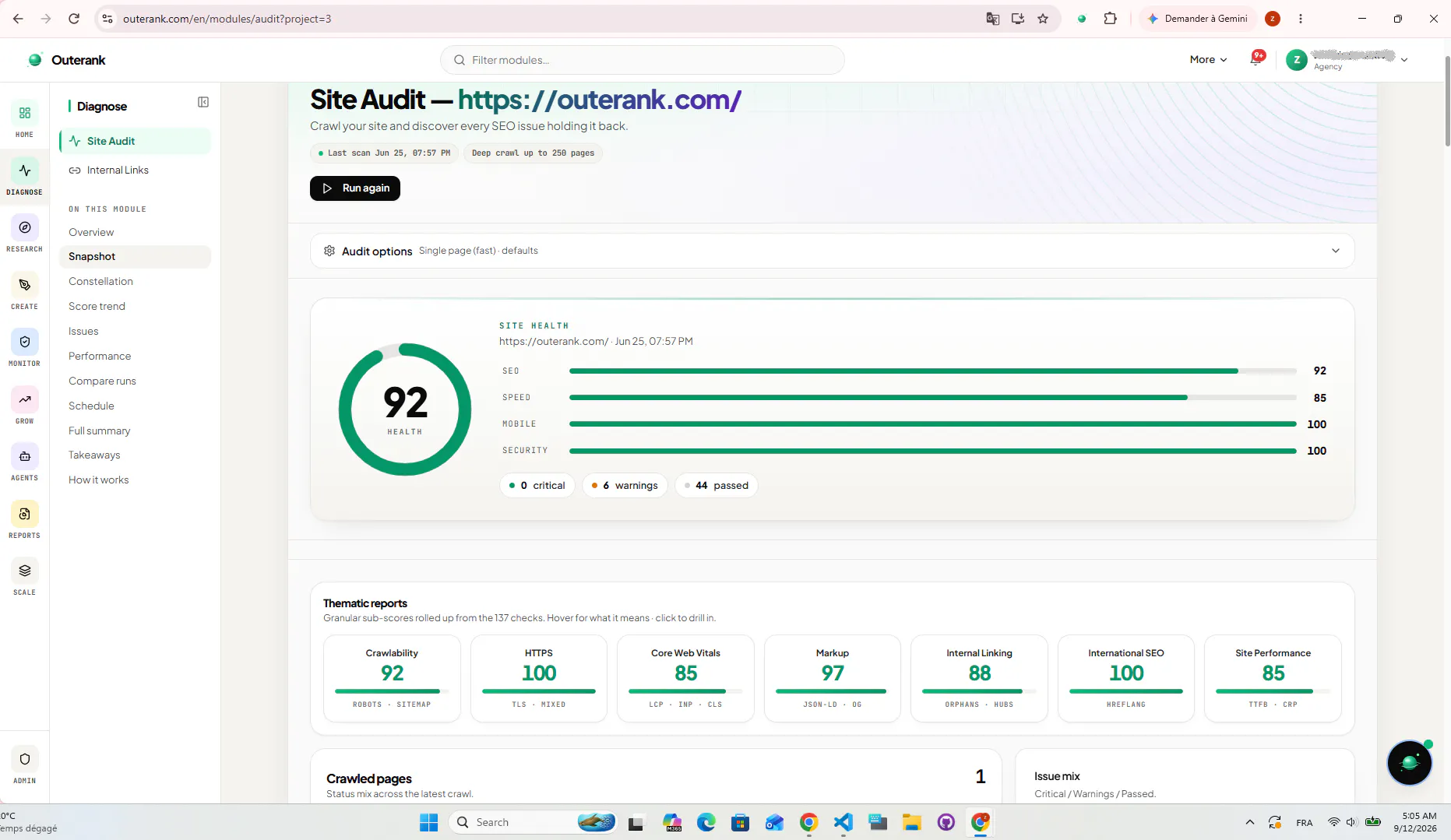Jump to the Full summary section

(x=99, y=431)
